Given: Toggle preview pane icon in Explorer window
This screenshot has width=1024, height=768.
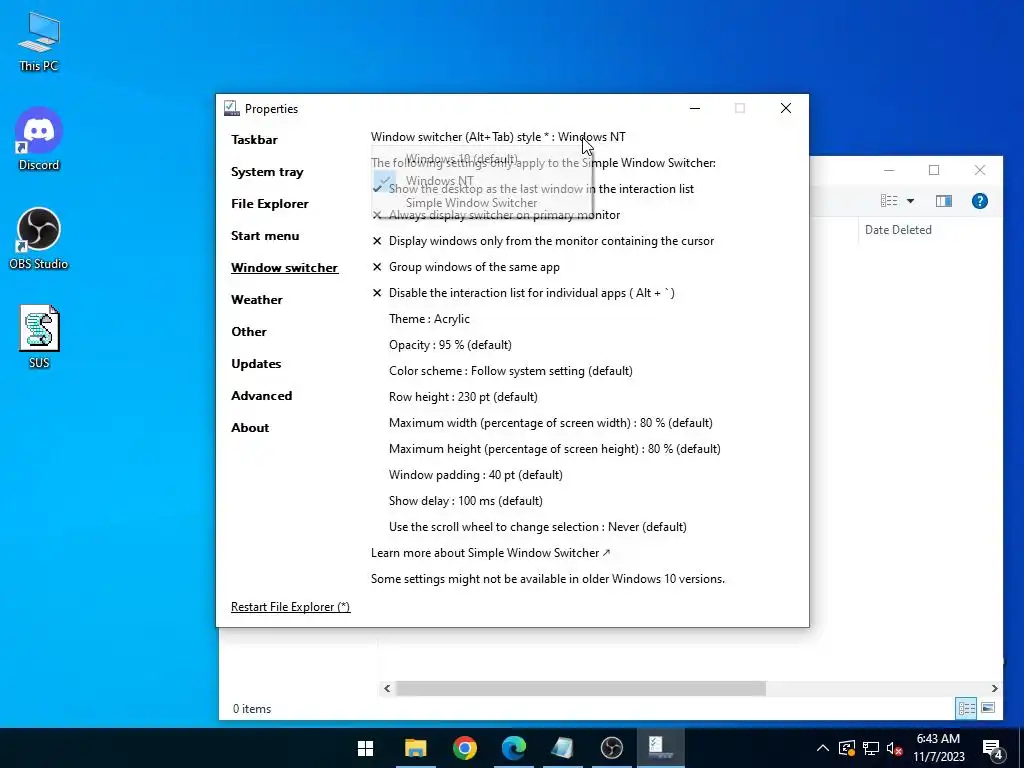Looking at the screenshot, I should [x=944, y=201].
